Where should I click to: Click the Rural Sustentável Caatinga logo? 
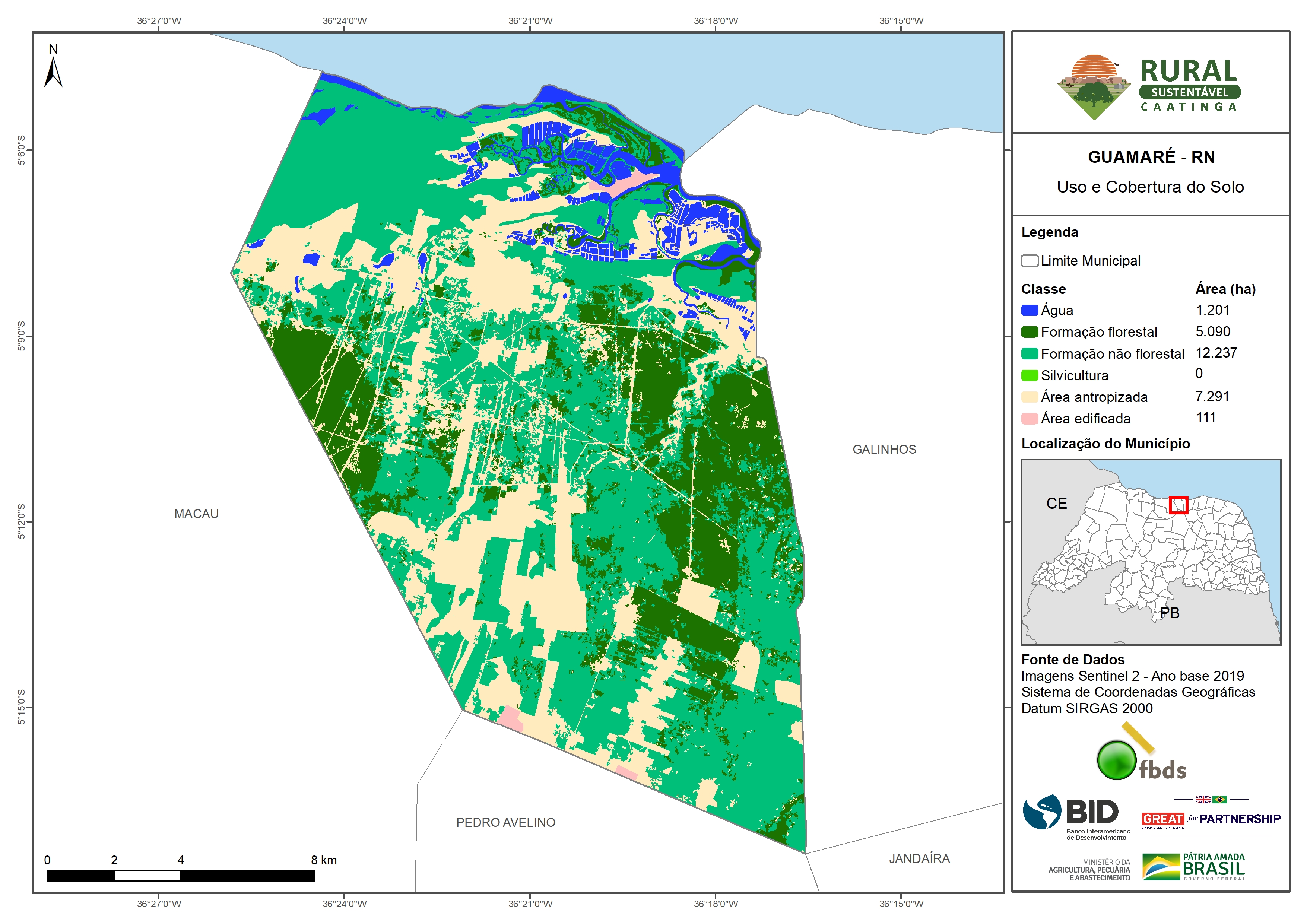point(1149,86)
